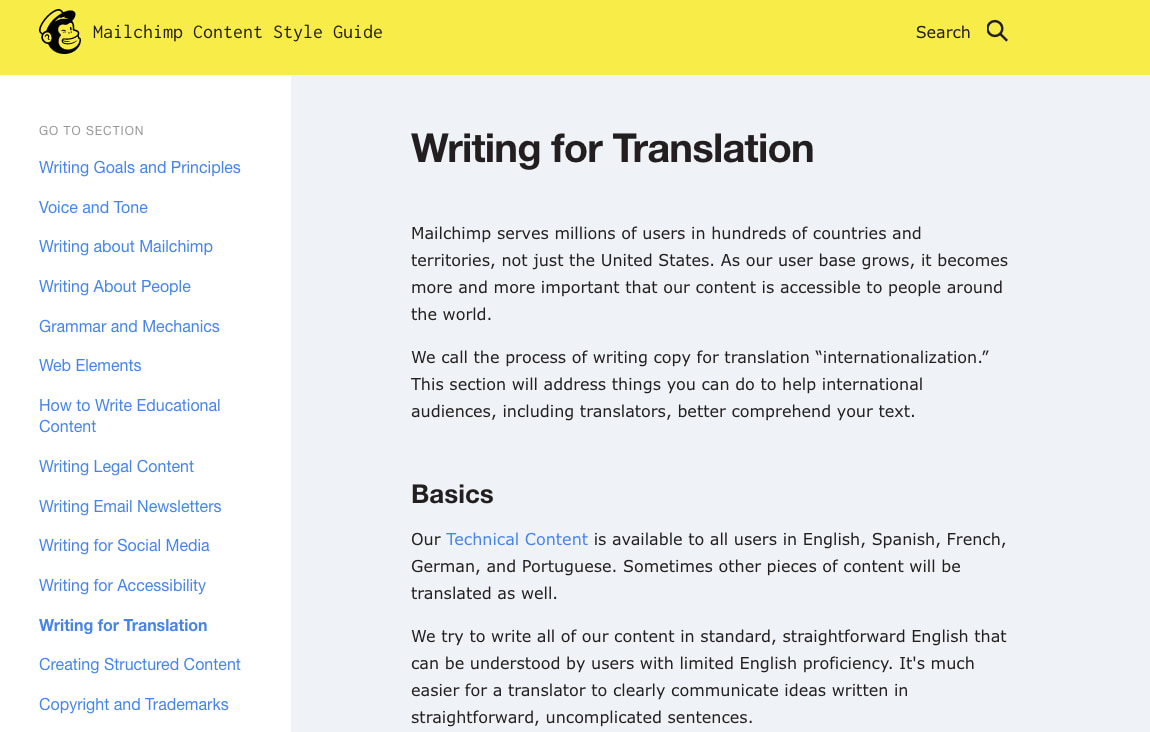
Task: Navigate to Copyright and Trademarks
Action: click(x=133, y=704)
